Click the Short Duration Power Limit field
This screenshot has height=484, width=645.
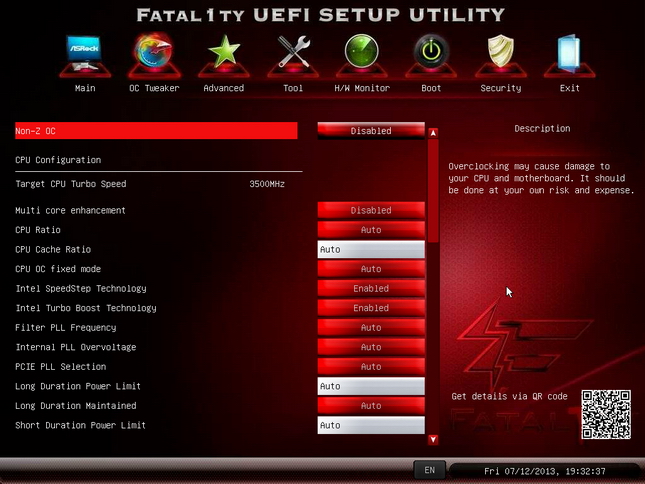tap(371, 425)
